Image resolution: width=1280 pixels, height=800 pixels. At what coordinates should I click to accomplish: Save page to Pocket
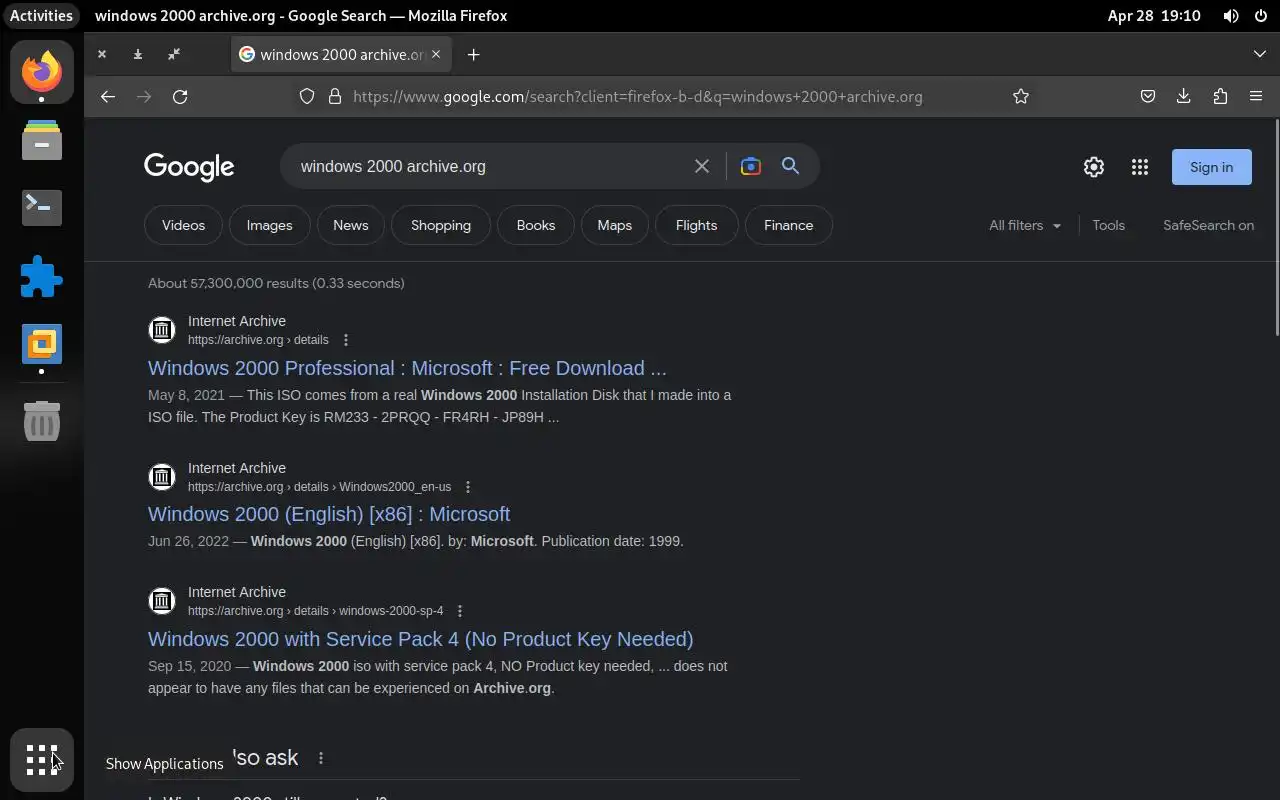coord(1148,96)
